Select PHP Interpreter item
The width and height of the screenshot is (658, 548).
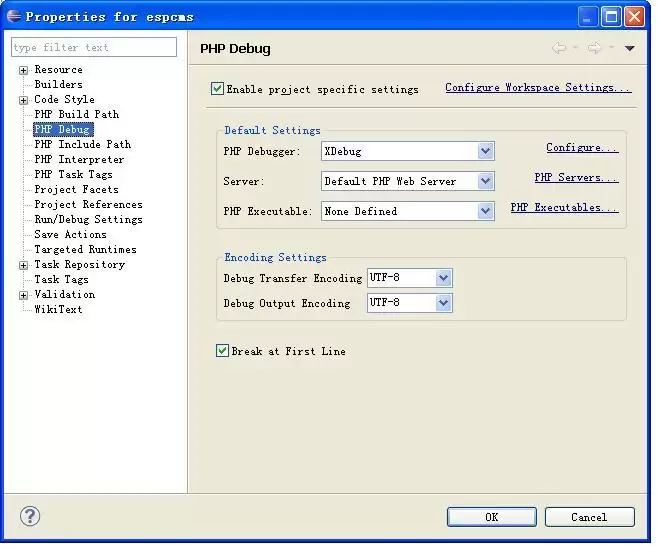(79, 159)
